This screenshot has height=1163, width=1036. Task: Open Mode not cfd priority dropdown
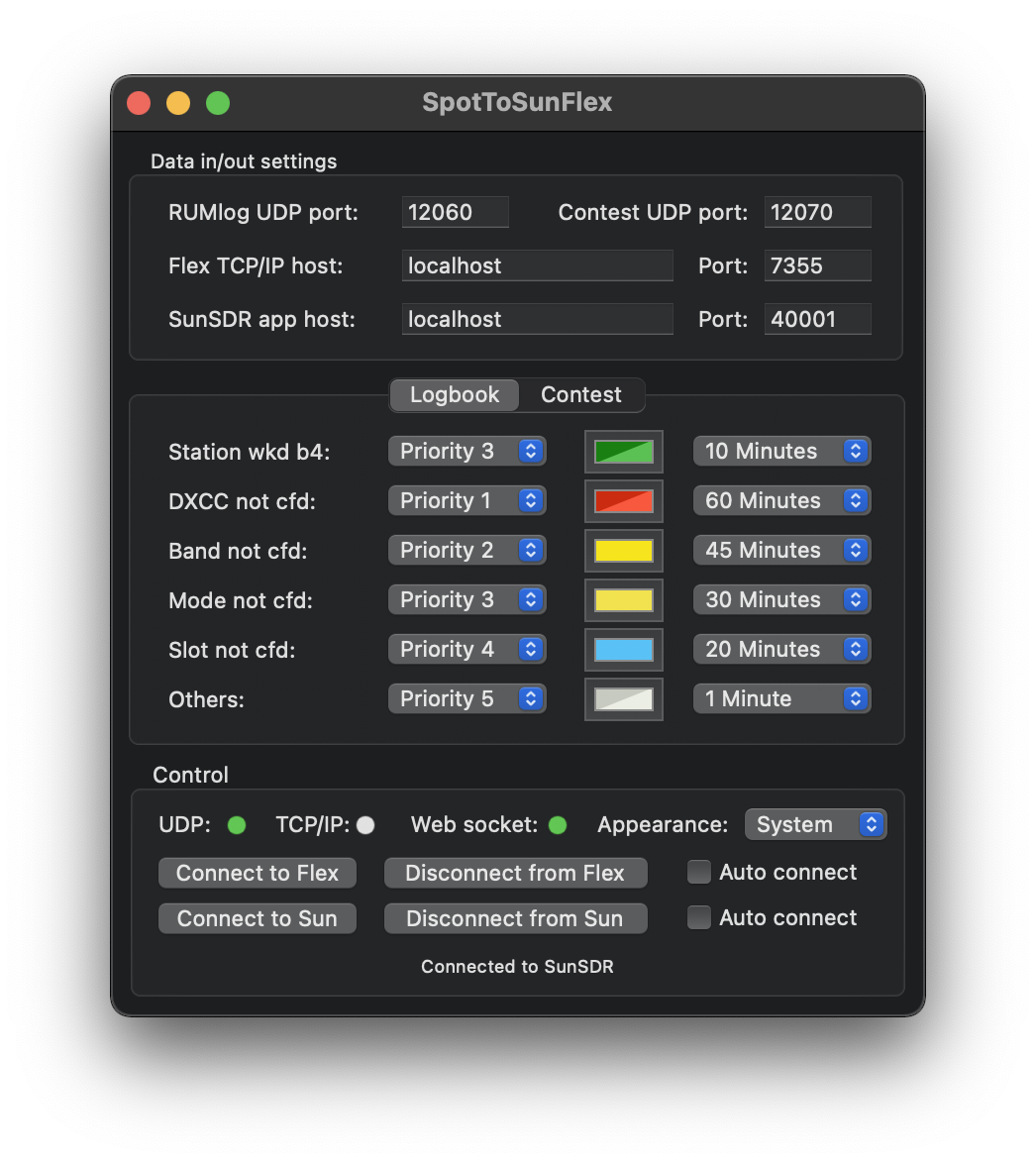(x=467, y=599)
